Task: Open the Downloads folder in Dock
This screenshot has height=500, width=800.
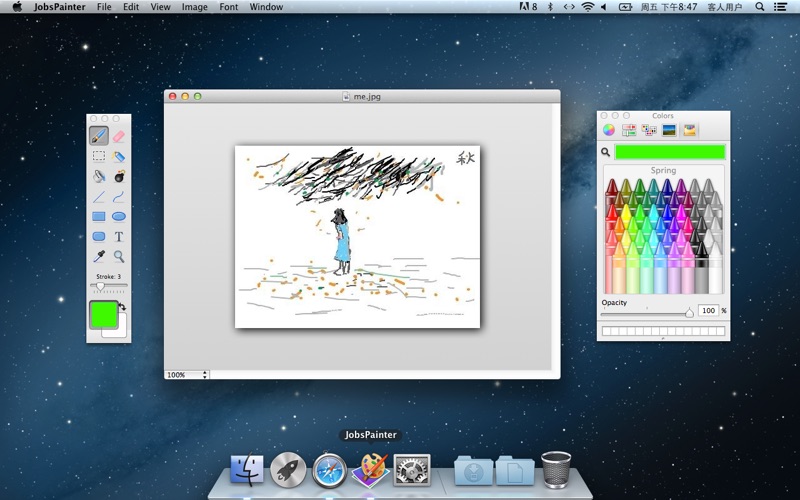Action: (473, 471)
